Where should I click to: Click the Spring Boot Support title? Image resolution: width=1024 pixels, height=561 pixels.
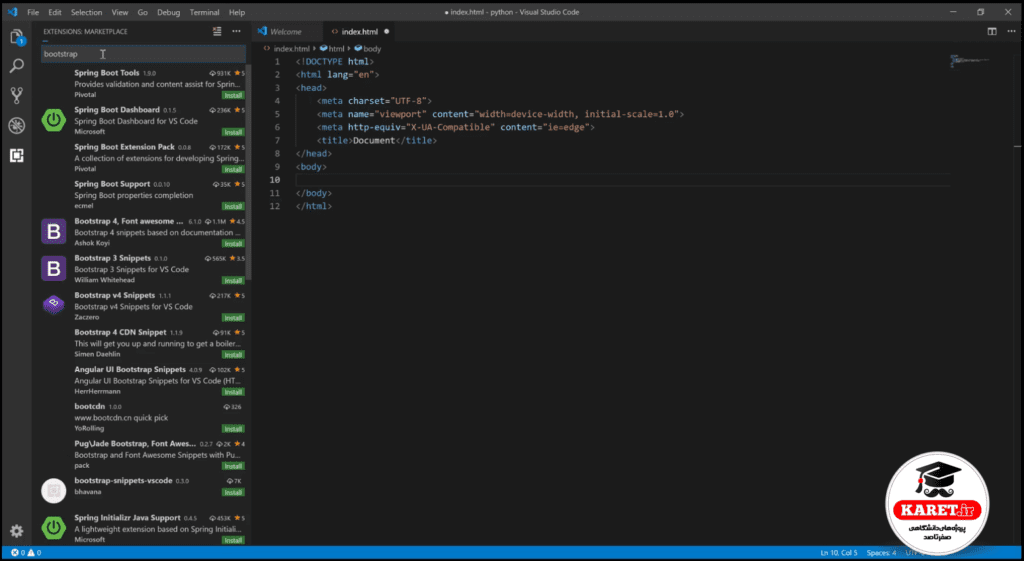[112, 184]
